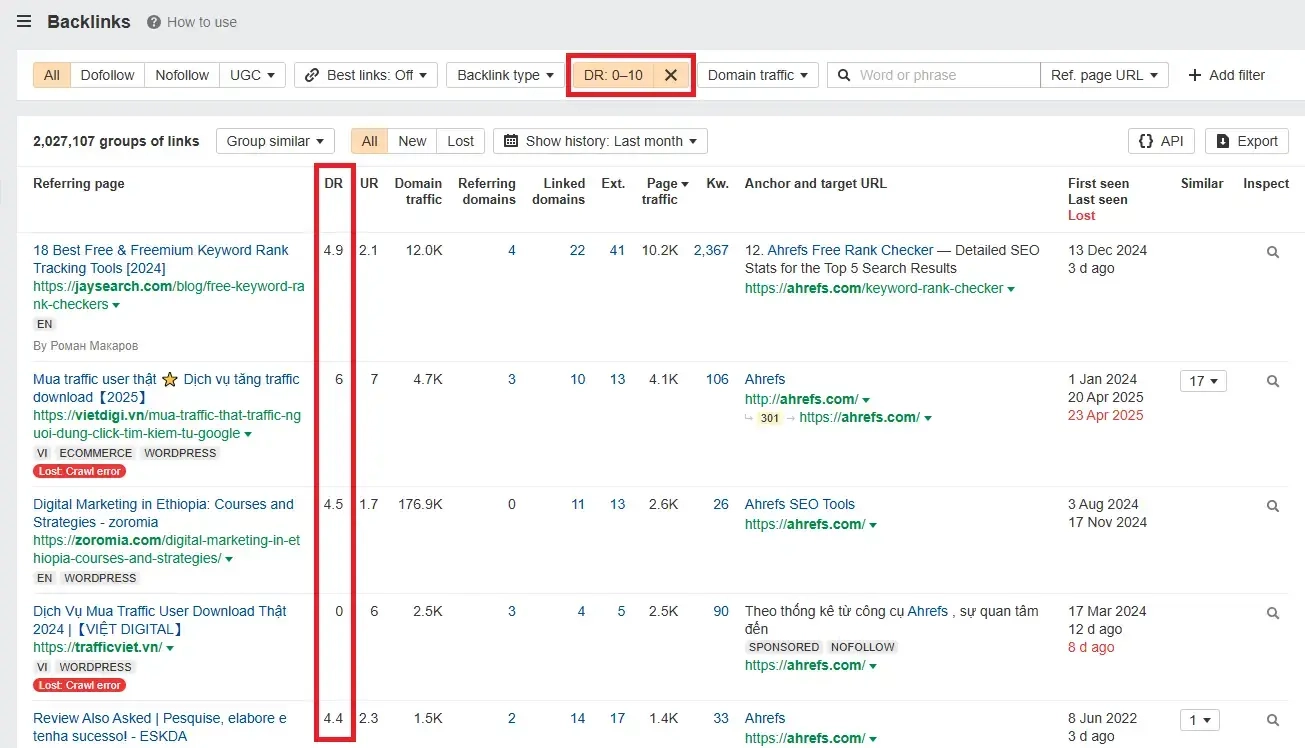1305x748 pixels.
Task: Click the Export button
Action: pyautogui.click(x=1246, y=141)
